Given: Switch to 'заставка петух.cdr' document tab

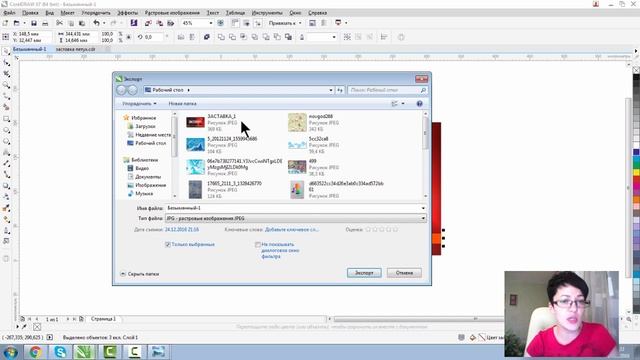Looking at the screenshot, I should (75, 49).
